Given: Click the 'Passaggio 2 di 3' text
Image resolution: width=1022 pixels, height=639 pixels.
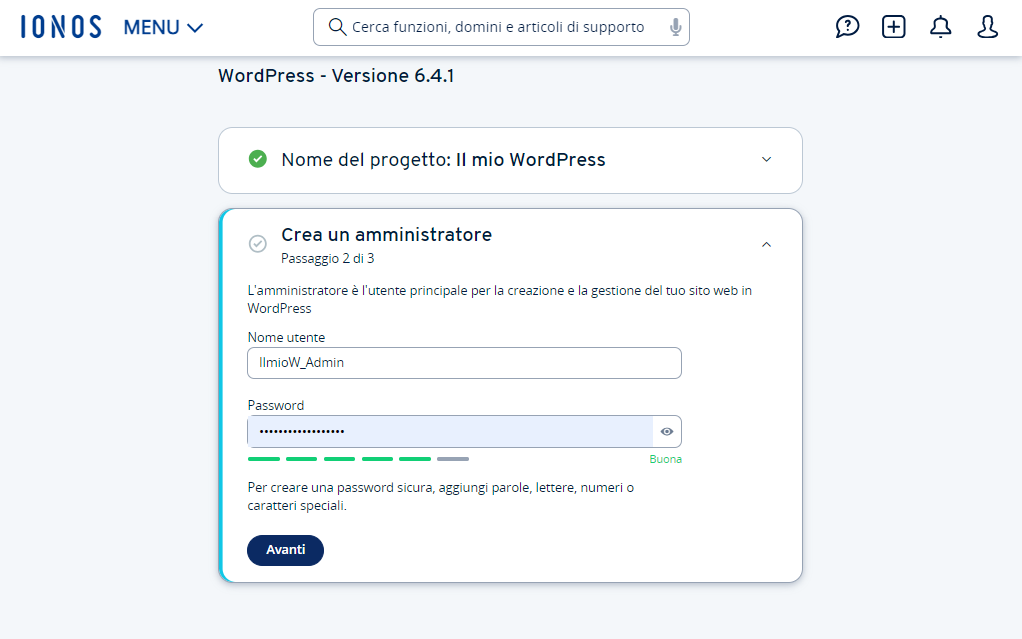Looking at the screenshot, I should 327,258.
